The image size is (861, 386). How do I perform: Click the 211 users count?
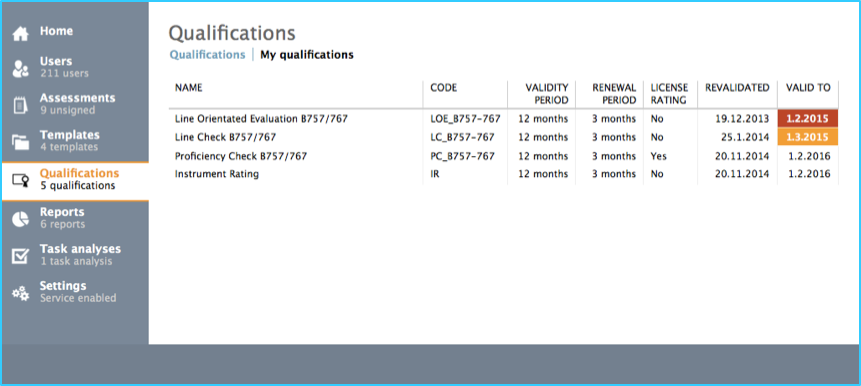click(x=64, y=74)
